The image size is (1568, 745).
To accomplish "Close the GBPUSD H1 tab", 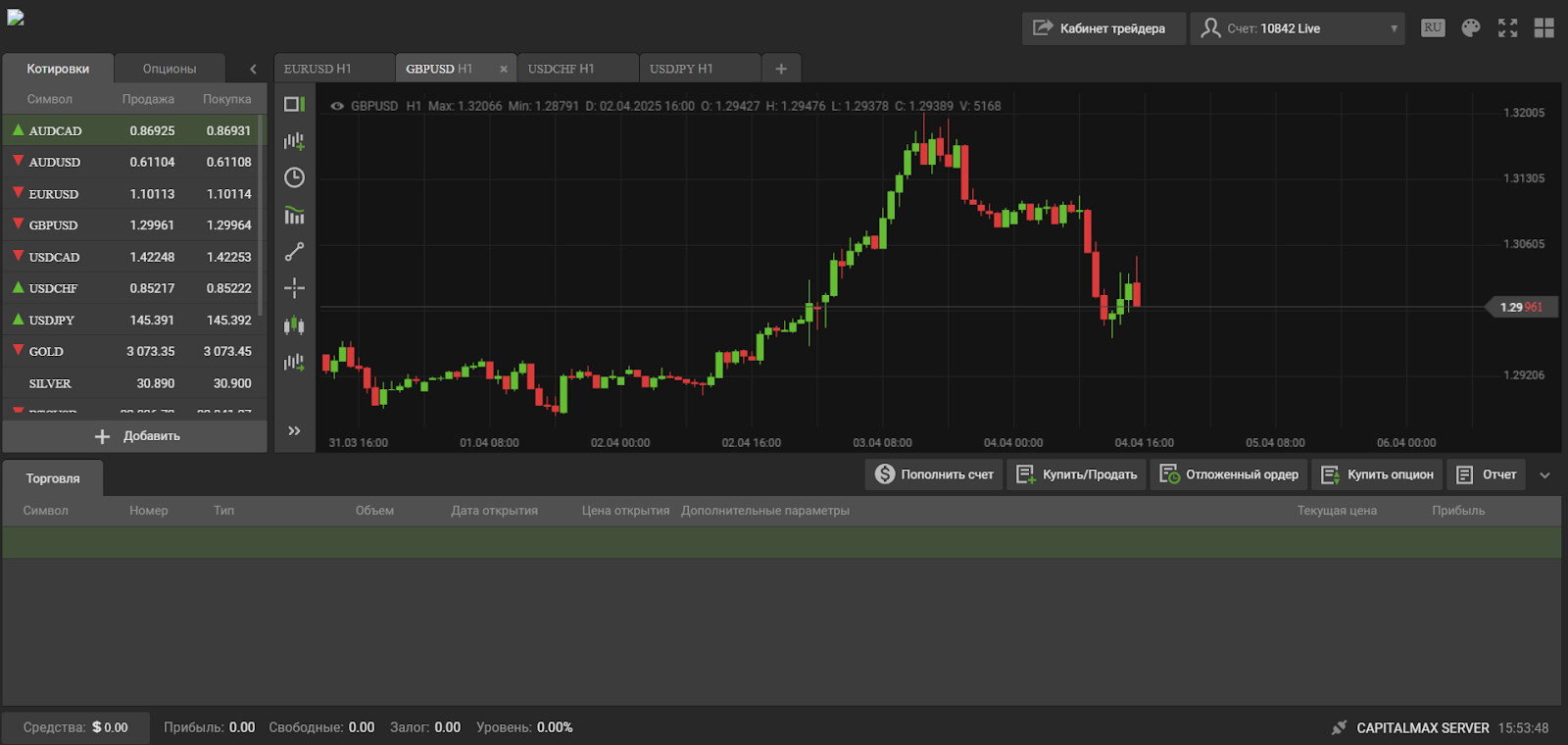I will [x=504, y=69].
